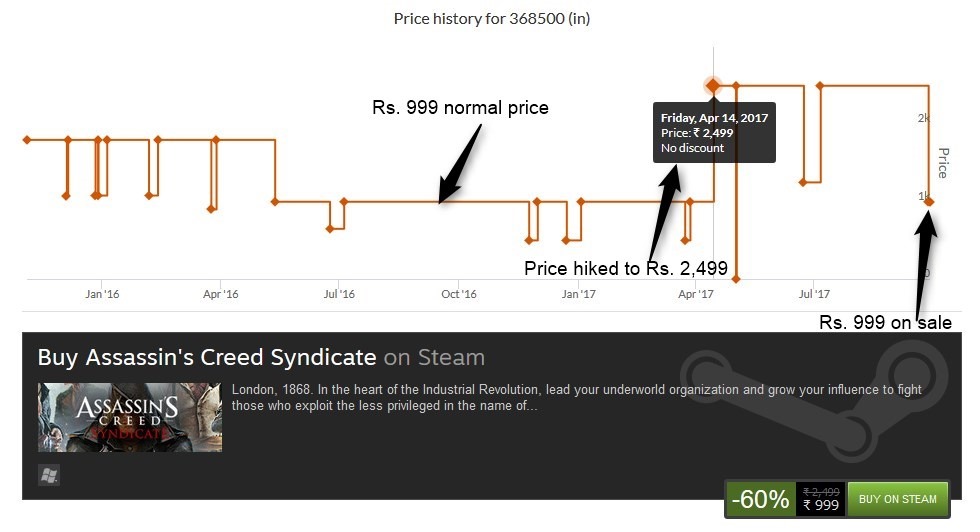
Task: Select the Apr '17 axis label
Action: tap(695, 294)
